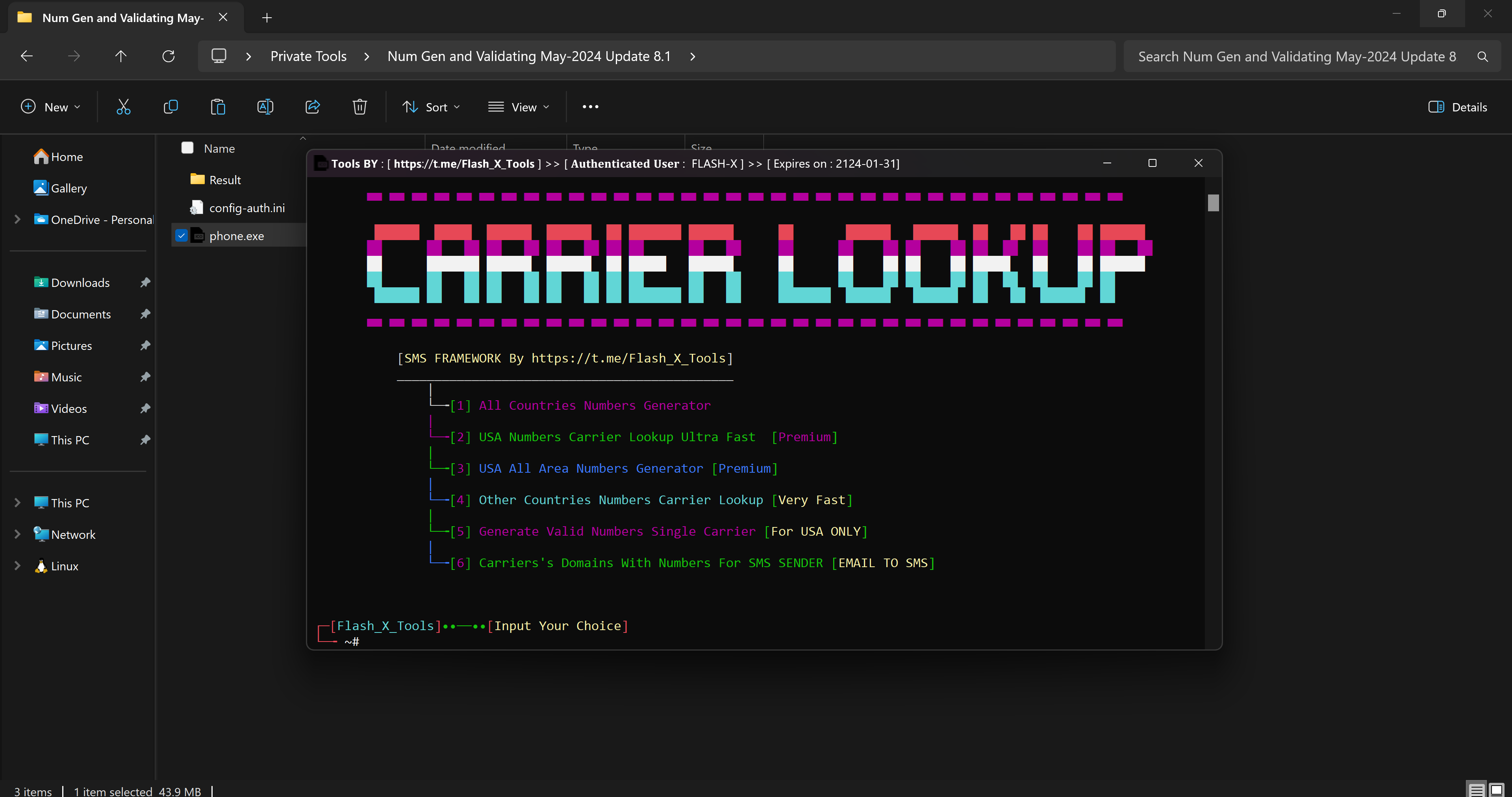Open a new Explorer tab with plus

[x=267, y=18]
